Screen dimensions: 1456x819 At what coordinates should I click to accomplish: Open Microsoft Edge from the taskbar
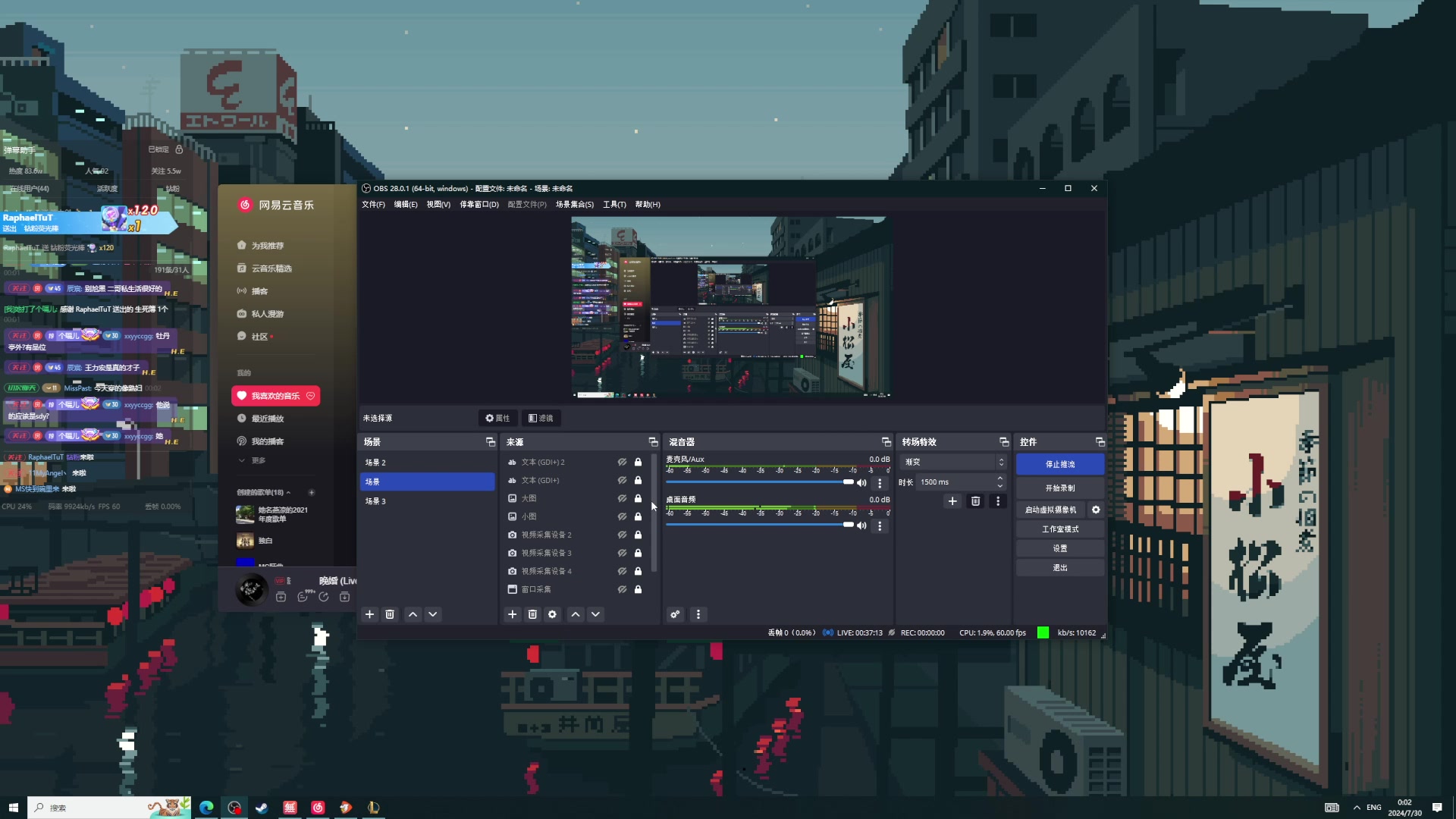(x=206, y=808)
